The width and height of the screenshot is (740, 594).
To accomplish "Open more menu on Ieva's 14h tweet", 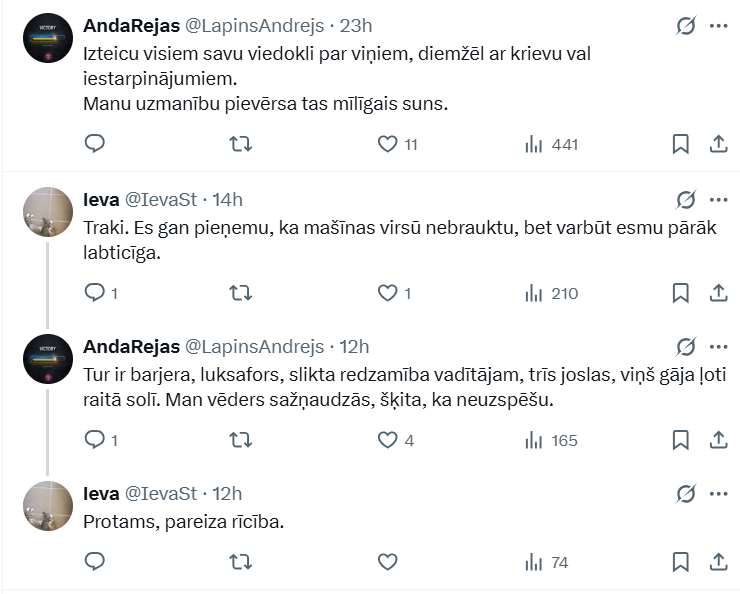I will [718, 199].
